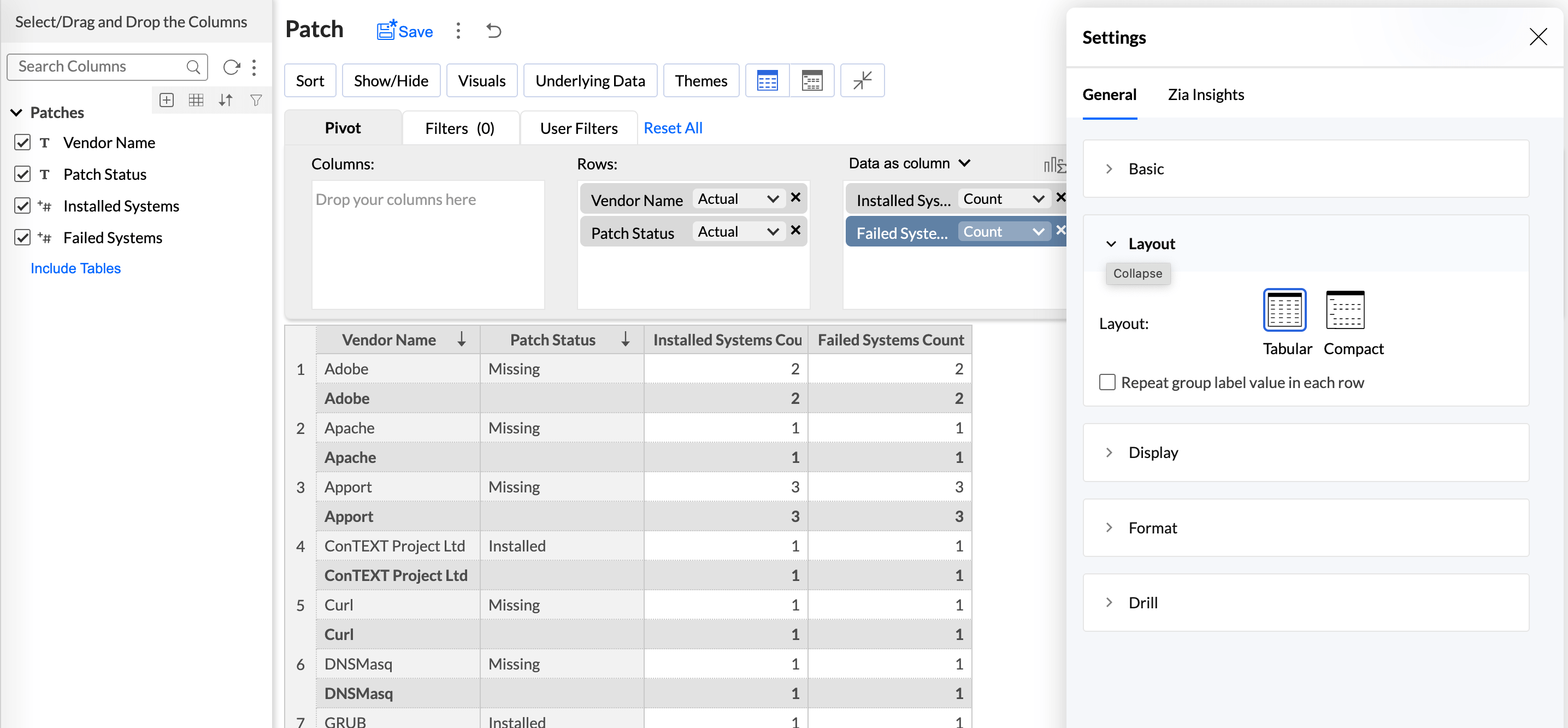Click the Search Columns input field
This screenshot has height=728, width=1568.
97,66
